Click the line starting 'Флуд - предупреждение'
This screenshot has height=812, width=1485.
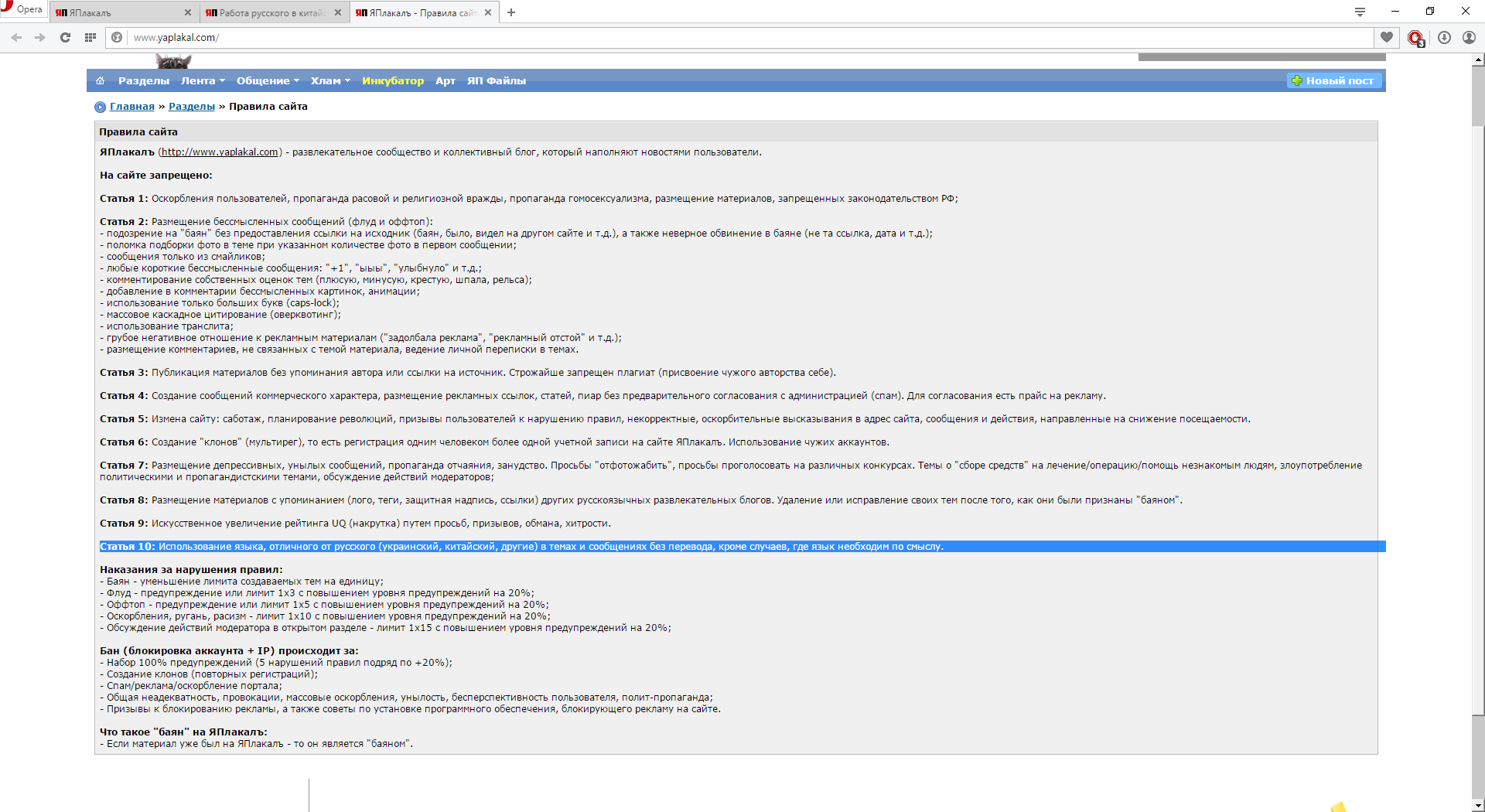[317, 593]
